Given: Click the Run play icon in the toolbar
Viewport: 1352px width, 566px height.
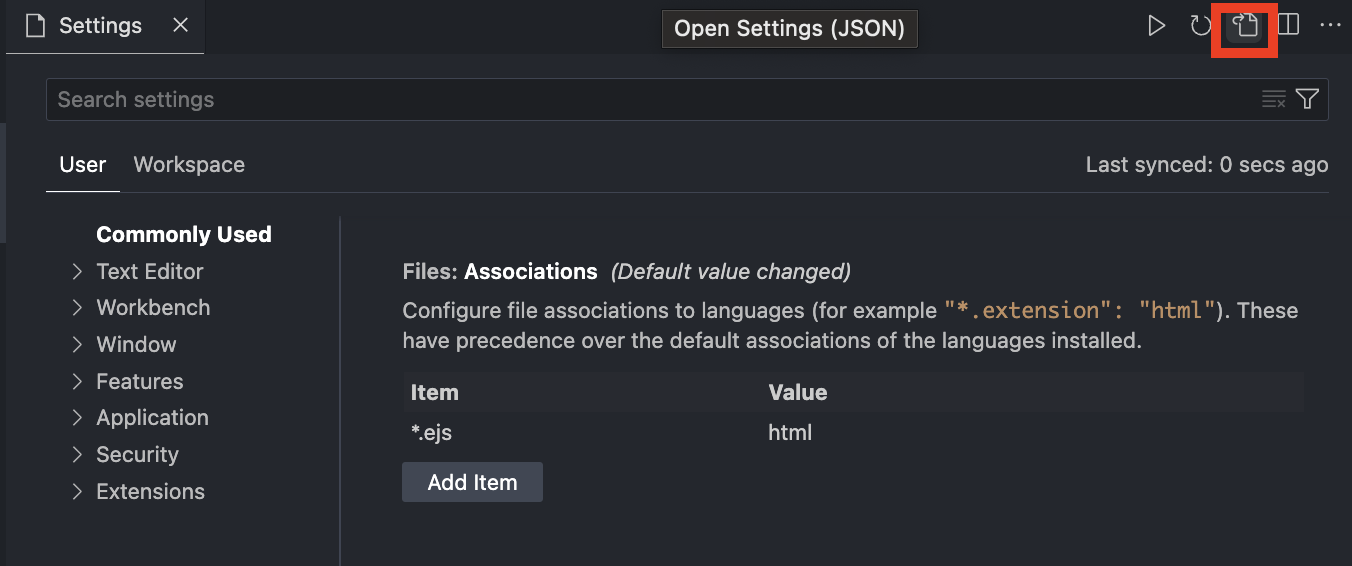Looking at the screenshot, I should click(x=1157, y=26).
